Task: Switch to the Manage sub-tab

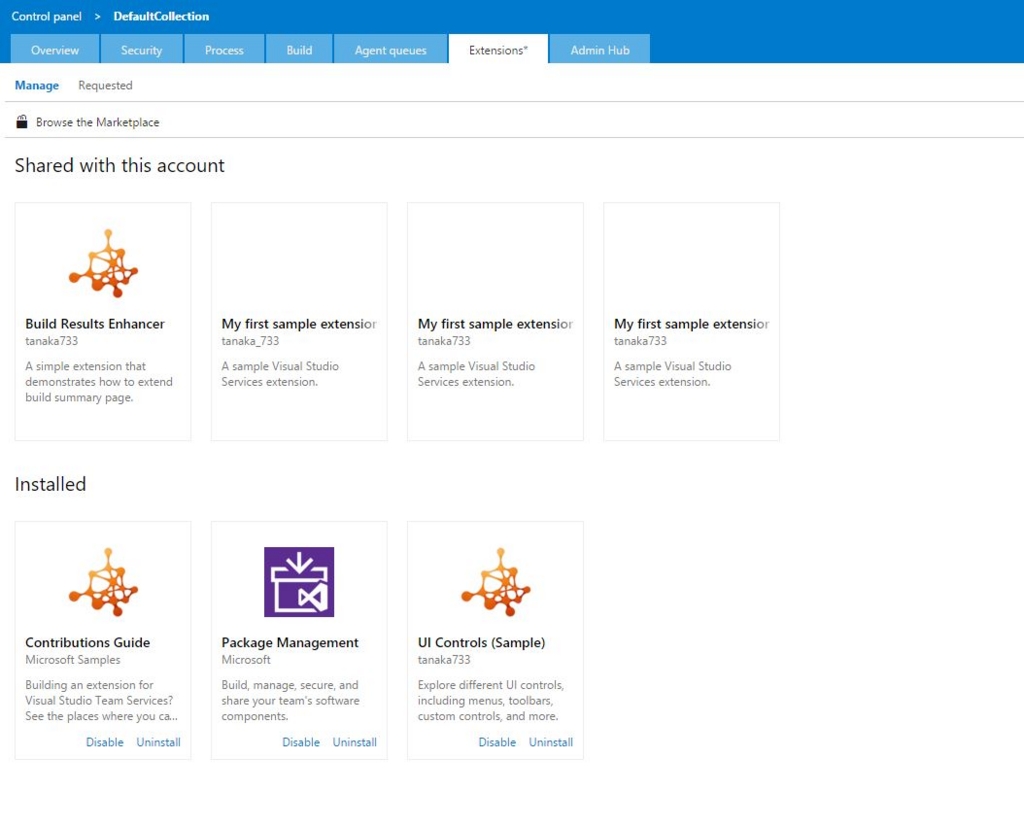Action: tap(37, 85)
